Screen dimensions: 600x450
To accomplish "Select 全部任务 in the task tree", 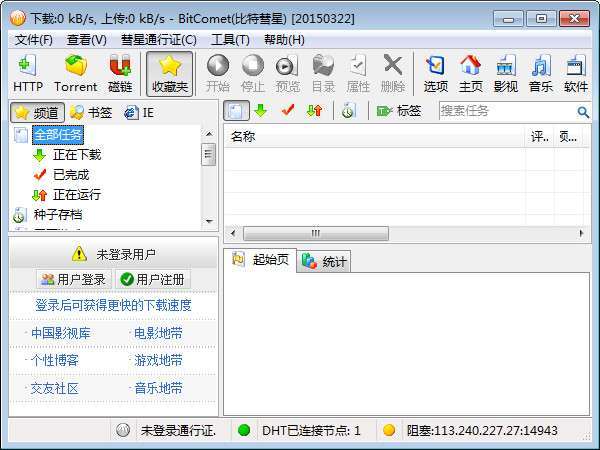I will coord(58,135).
